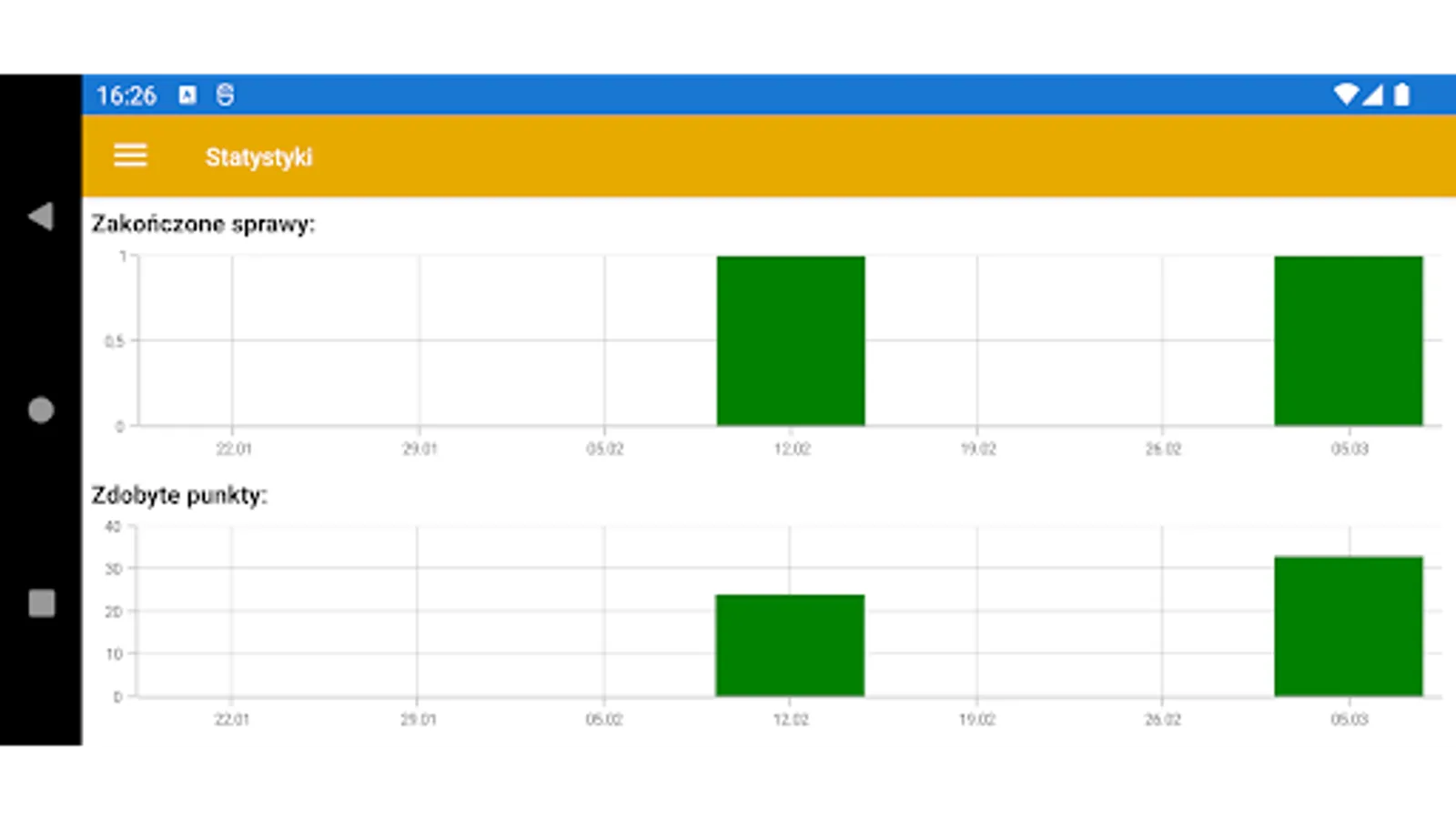Select the 12.02 bar in Zakończone sprawy chart
The width and height of the screenshot is (1456, 819).
pyautogui.click(x=790, y=339)
